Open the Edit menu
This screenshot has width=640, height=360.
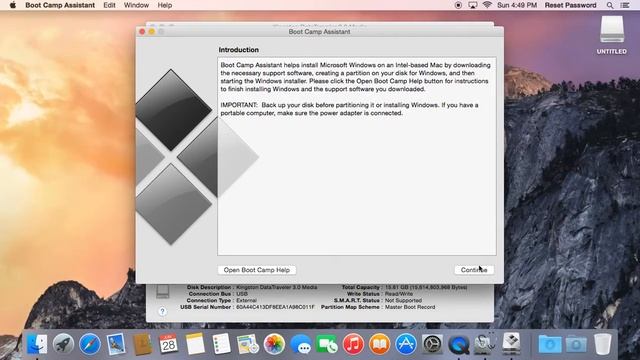pyautogui.click(x=109, y=5)
